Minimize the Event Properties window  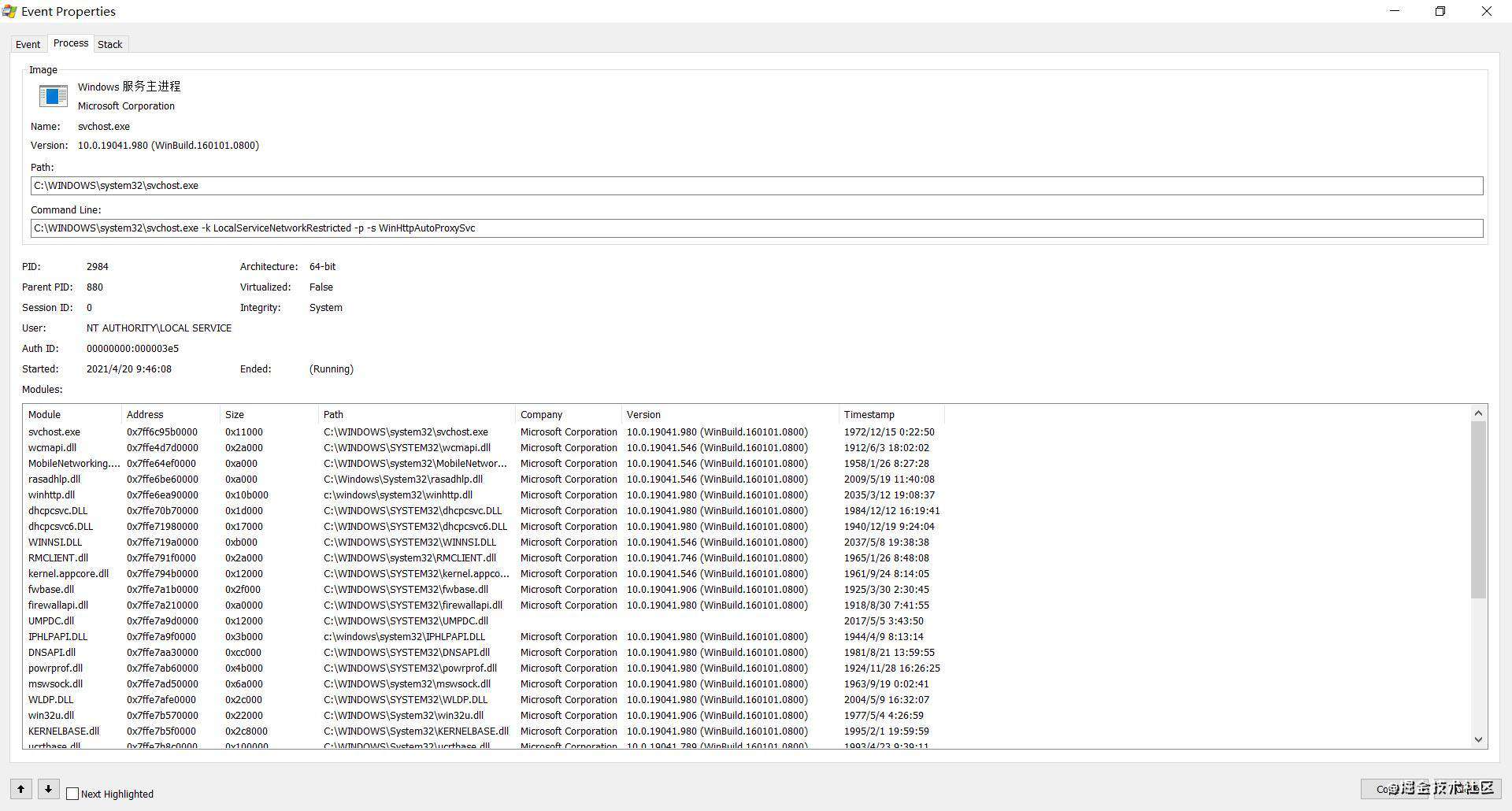[1395, 11]
